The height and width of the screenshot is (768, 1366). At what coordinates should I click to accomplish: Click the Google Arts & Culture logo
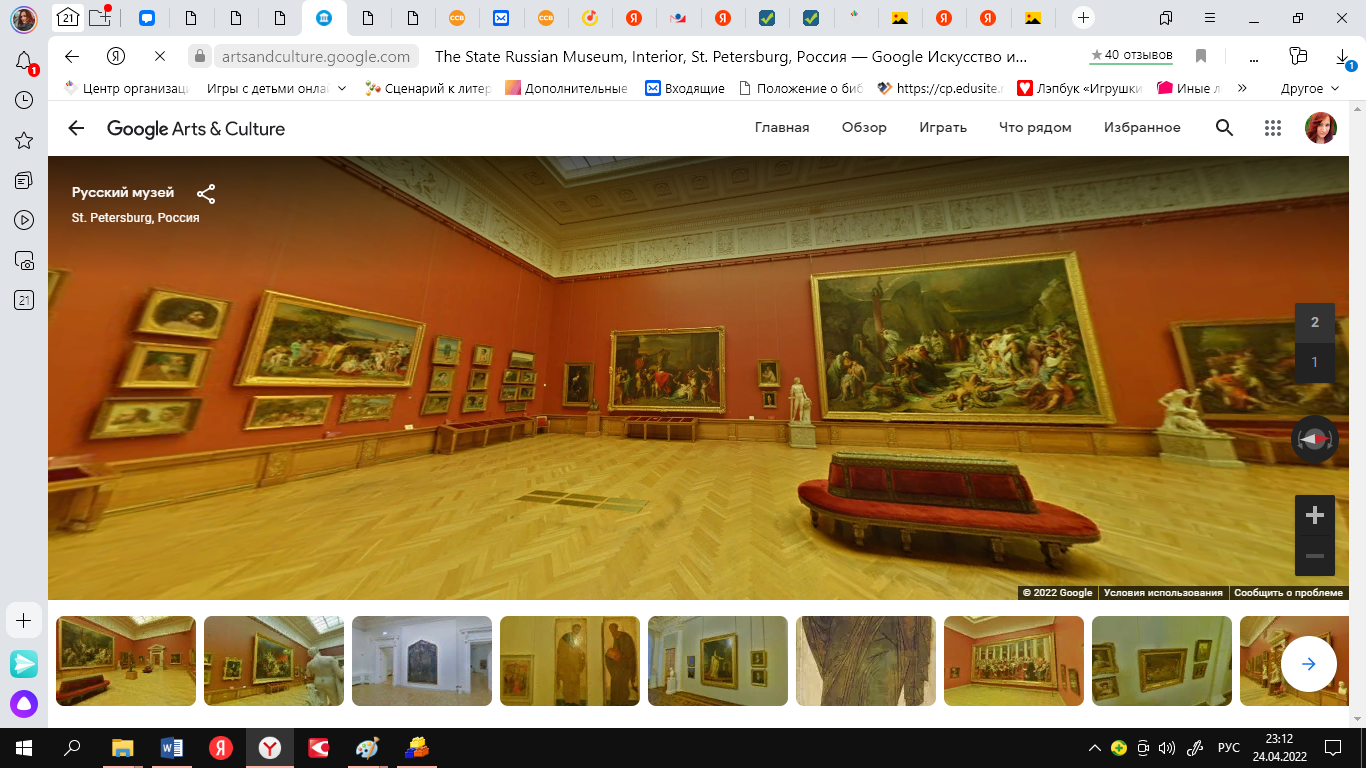196,128
